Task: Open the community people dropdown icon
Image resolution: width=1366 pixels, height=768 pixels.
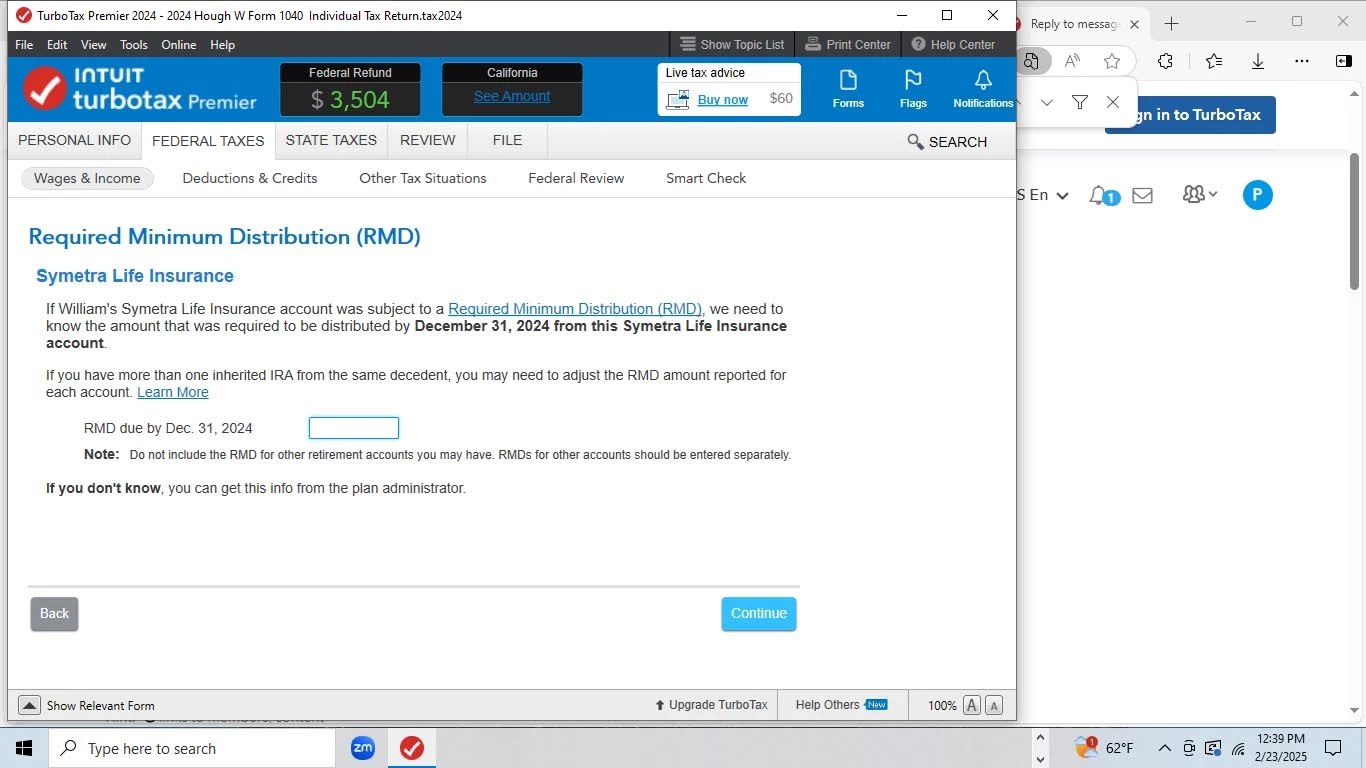Action: point(1199,194)
